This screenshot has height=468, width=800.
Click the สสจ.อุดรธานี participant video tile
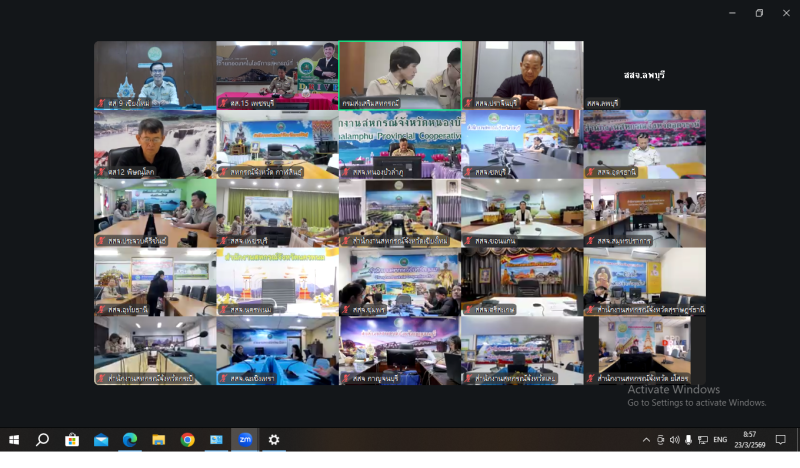click(644, 144)
